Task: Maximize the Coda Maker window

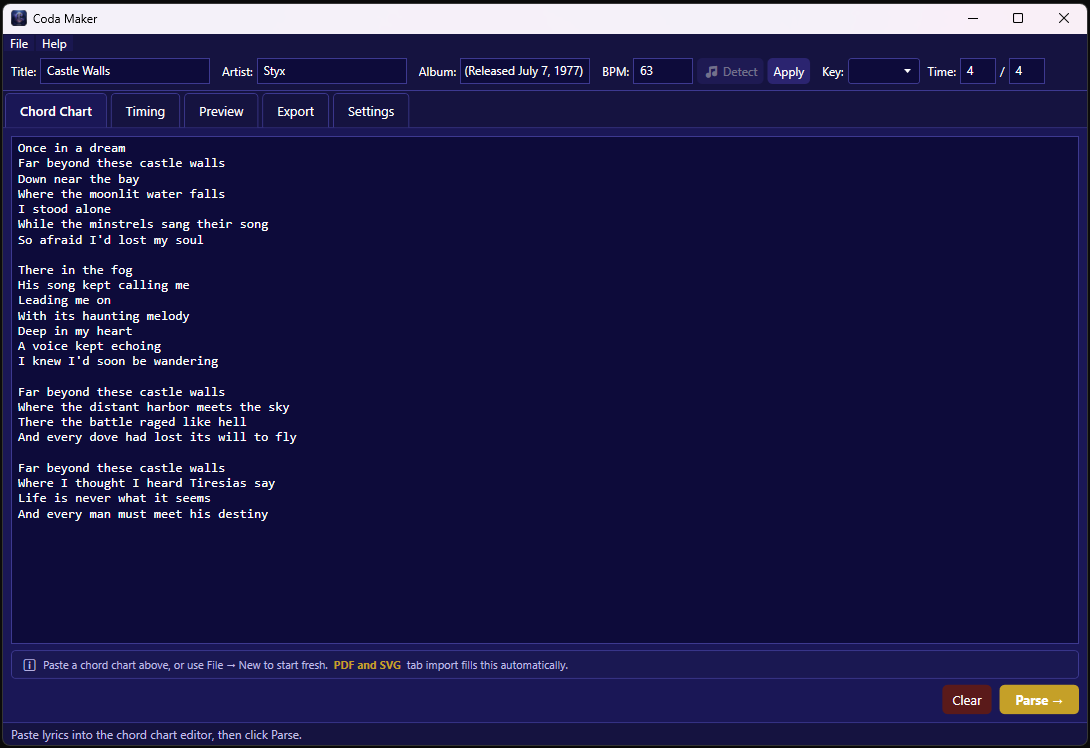Action: click(x=1018, y=18)
